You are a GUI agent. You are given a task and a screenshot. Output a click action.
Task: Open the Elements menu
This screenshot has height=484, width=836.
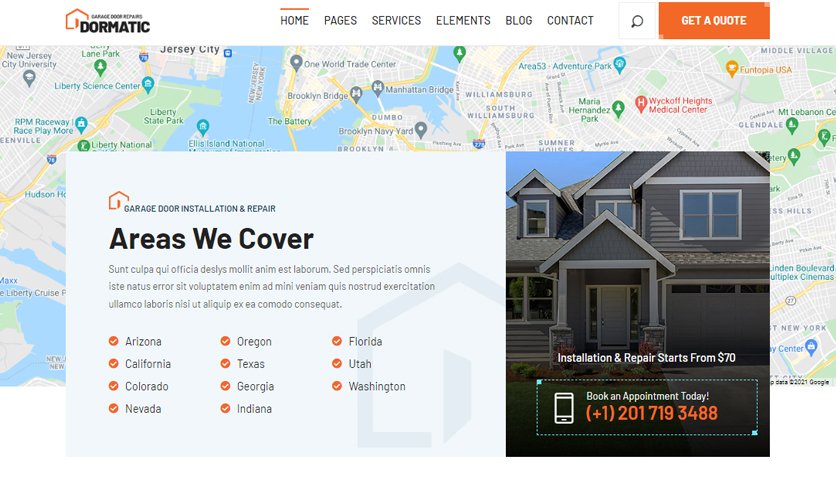pyautogui.click(x=463, y=21)
